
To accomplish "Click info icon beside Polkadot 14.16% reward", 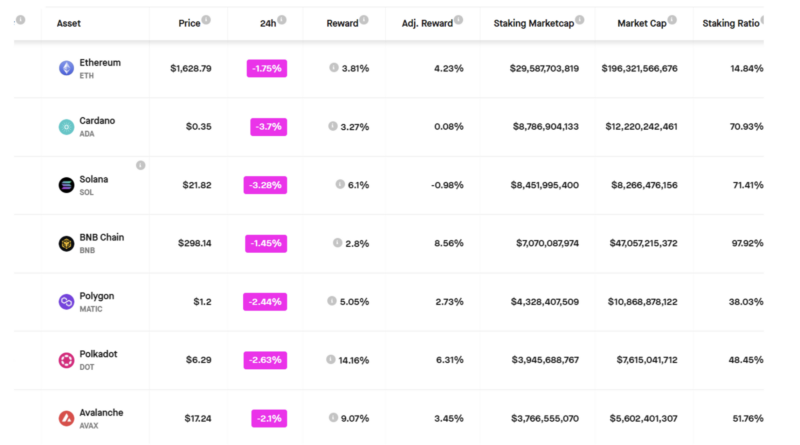I will click(x=331, y=360).
